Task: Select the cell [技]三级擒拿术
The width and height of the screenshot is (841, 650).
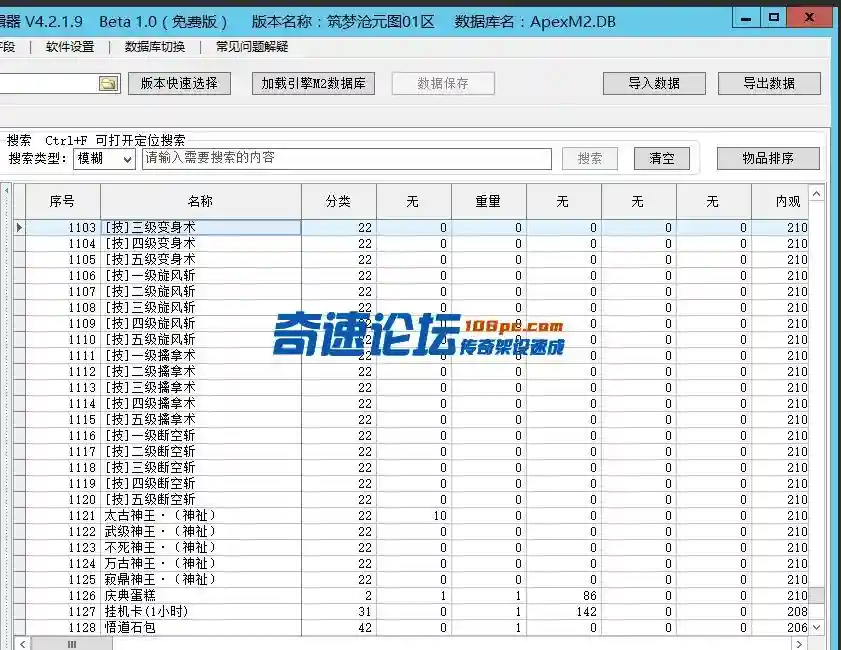Action: 201,388
